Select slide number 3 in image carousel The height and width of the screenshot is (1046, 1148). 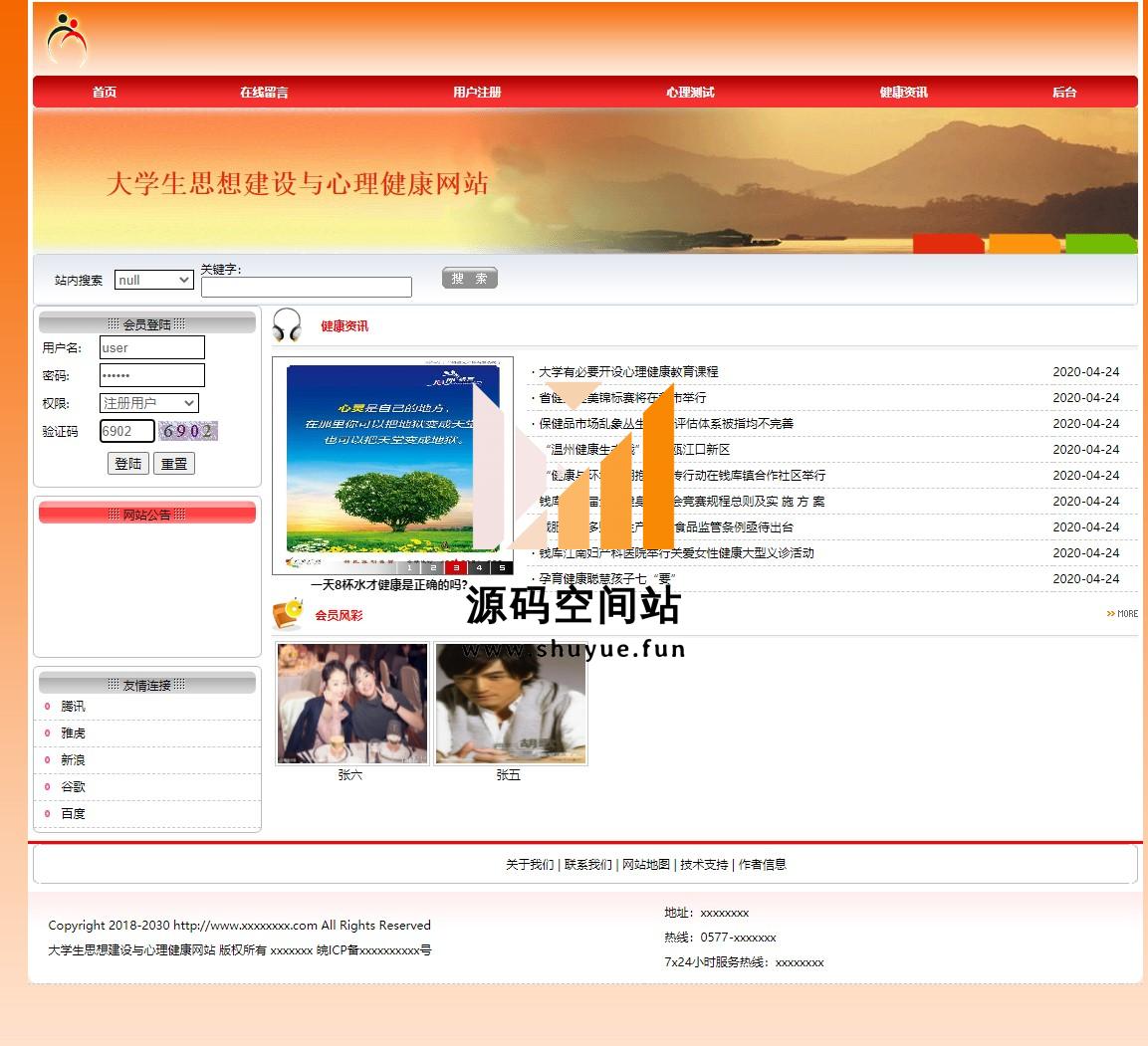coord(456,567)
